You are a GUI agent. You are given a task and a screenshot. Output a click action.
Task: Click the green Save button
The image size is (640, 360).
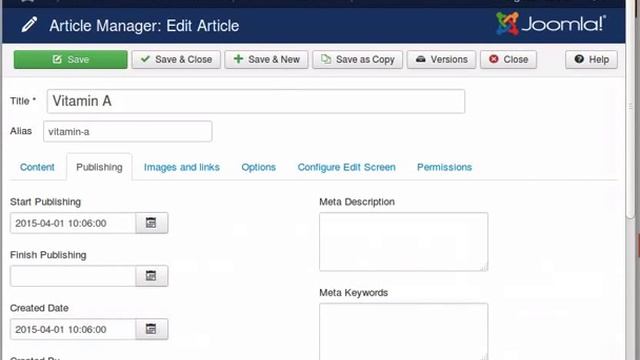coord(71,60)
